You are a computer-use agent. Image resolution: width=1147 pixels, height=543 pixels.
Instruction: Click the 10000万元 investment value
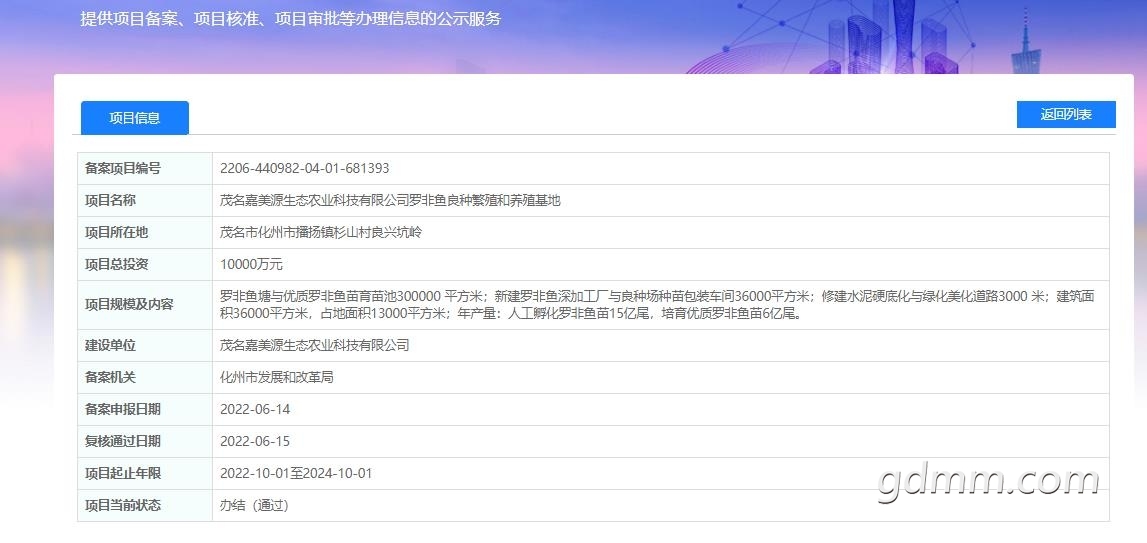pos(251,264)
